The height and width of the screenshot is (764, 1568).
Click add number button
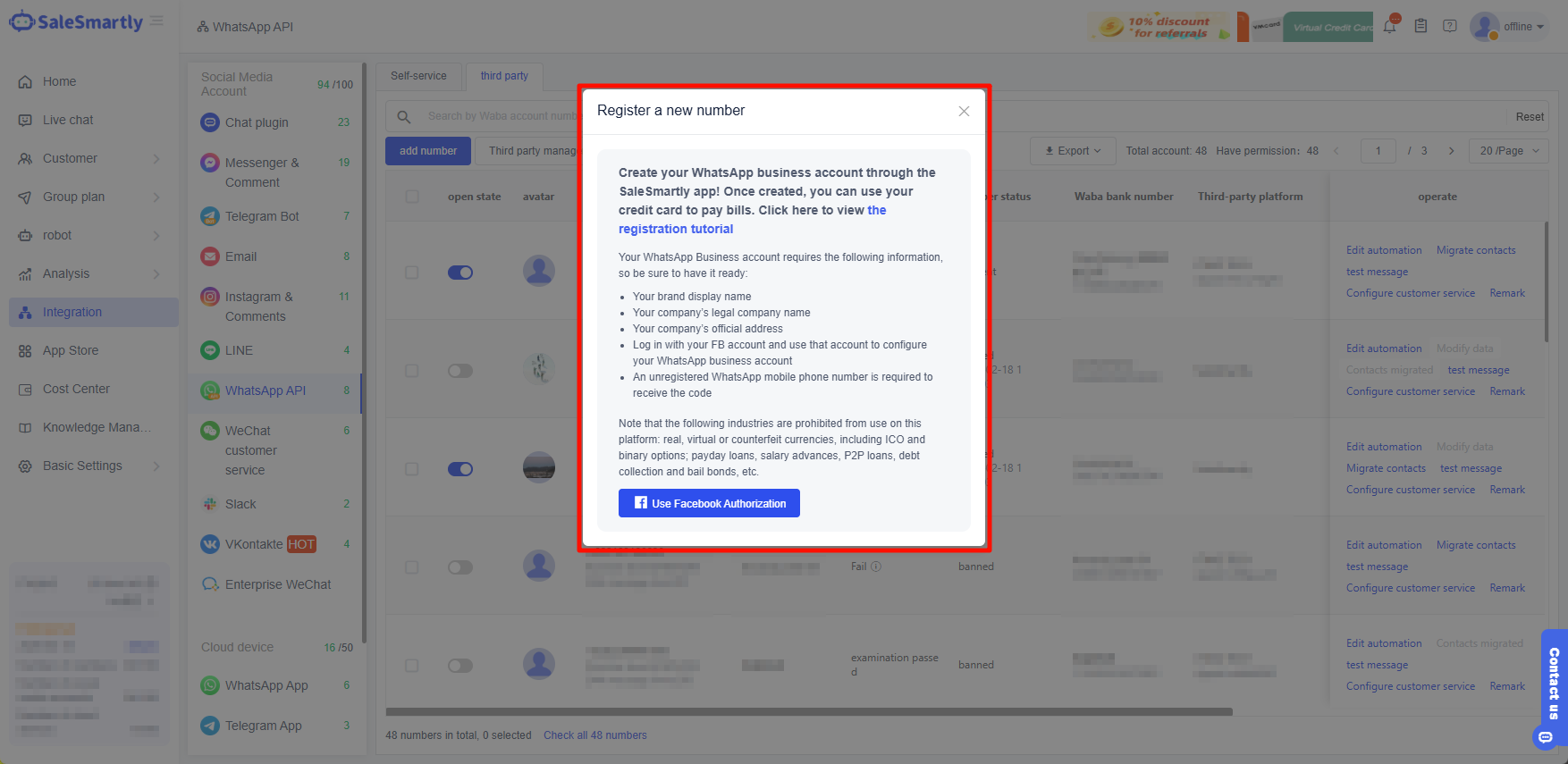(428, 151)
